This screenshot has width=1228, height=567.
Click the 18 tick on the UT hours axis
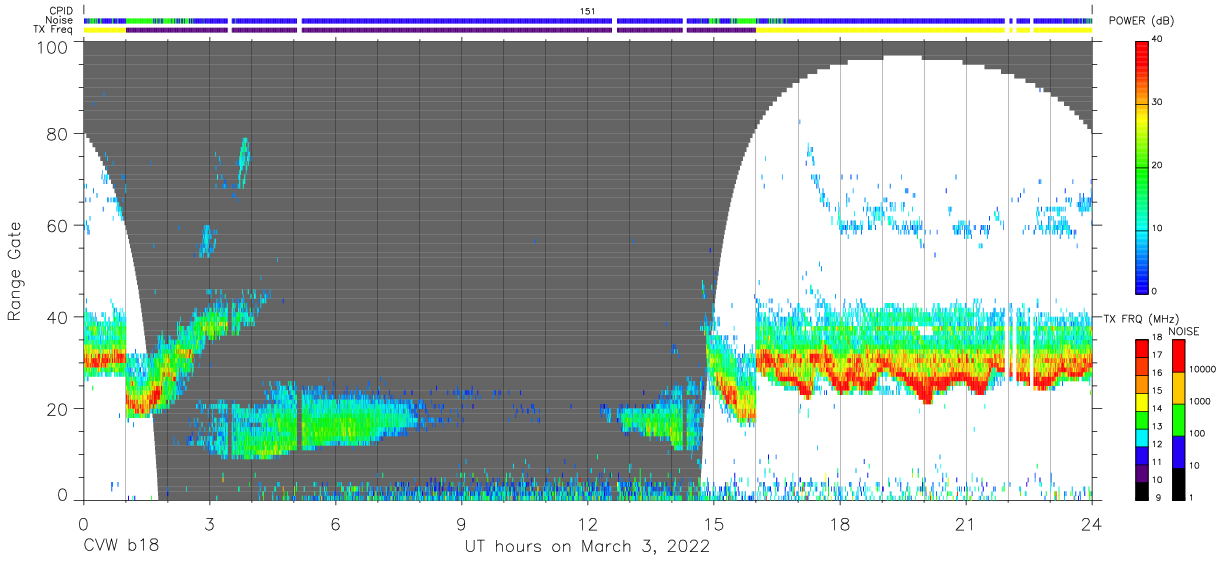click(840, 524)
